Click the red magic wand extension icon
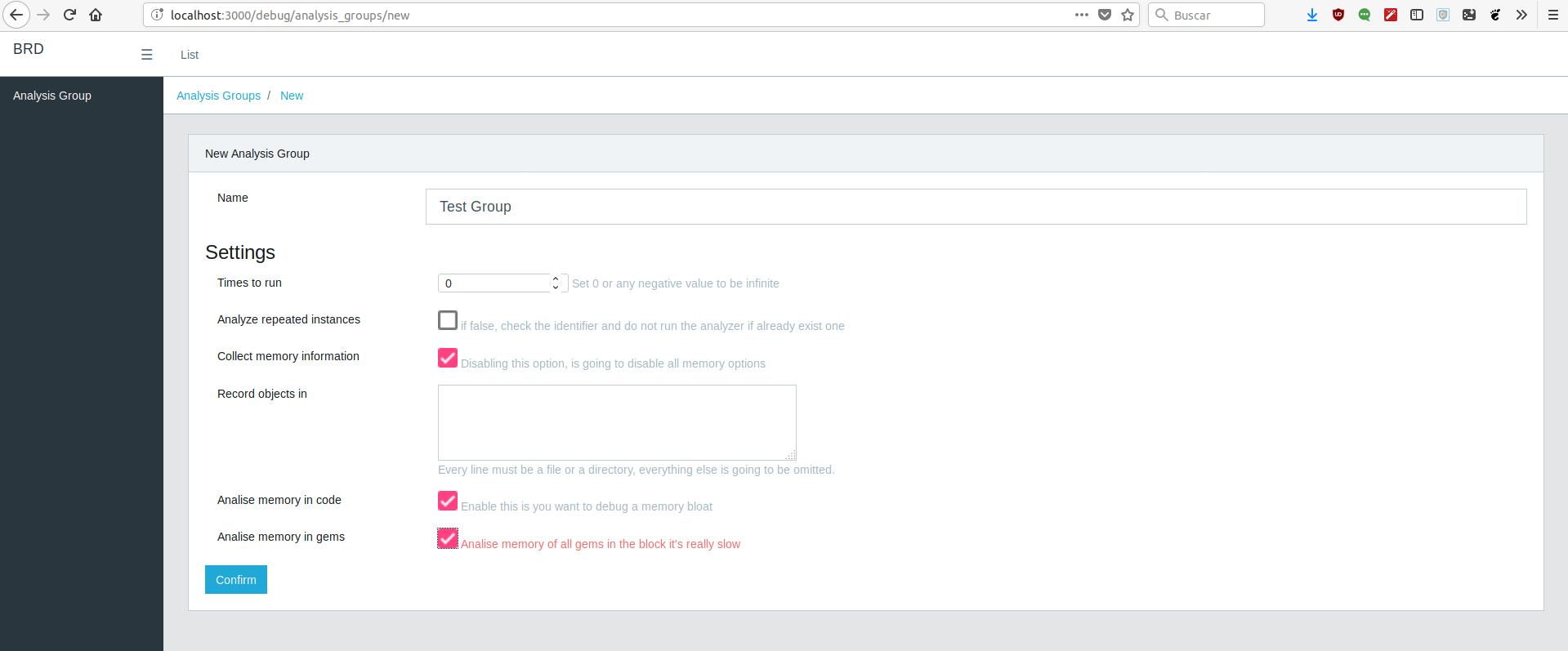This screenshot has height=651, width=1568. click(x=1391, y=15)
